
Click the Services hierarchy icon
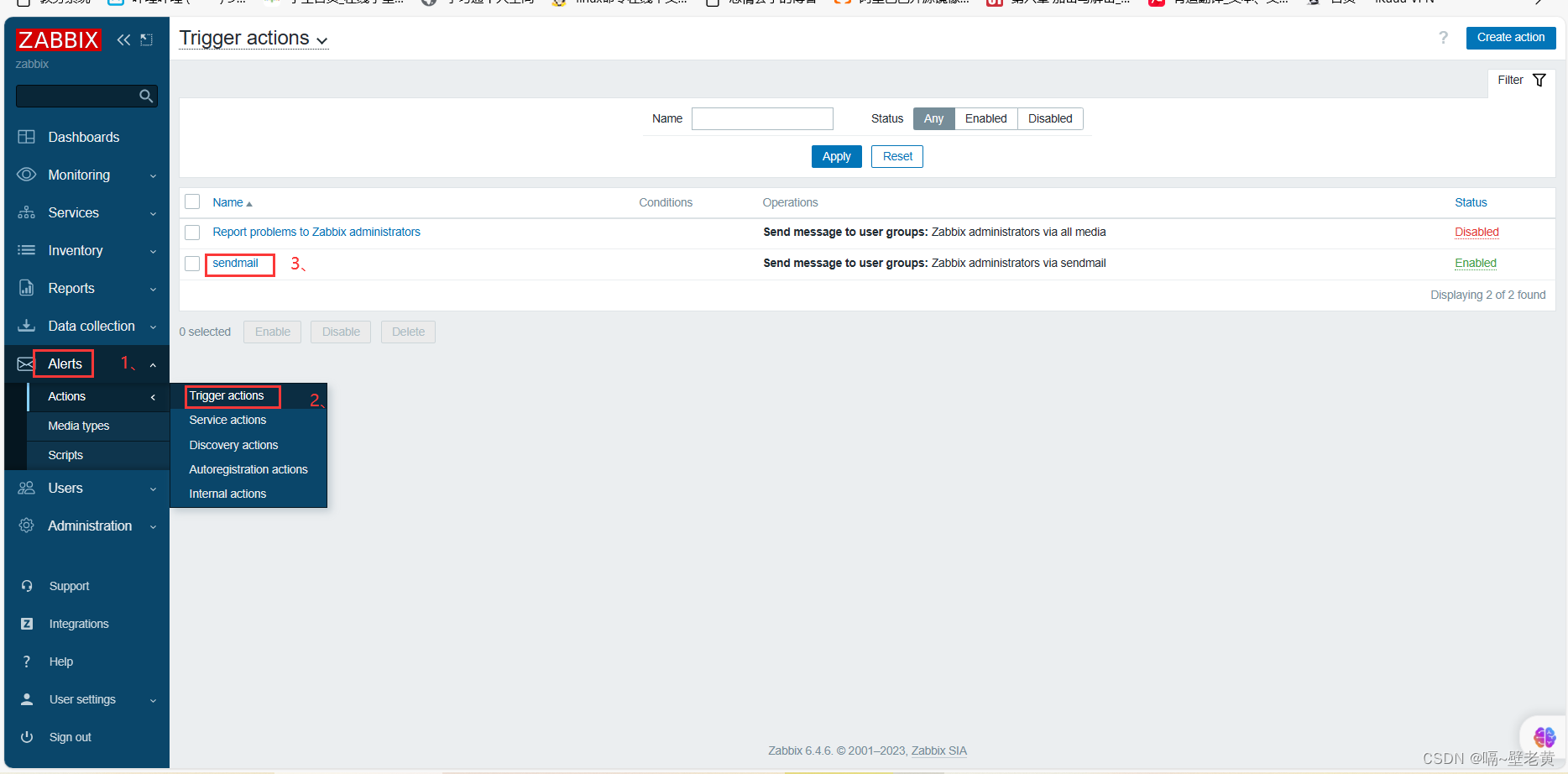pyautogui.click(x=27, y=212)
